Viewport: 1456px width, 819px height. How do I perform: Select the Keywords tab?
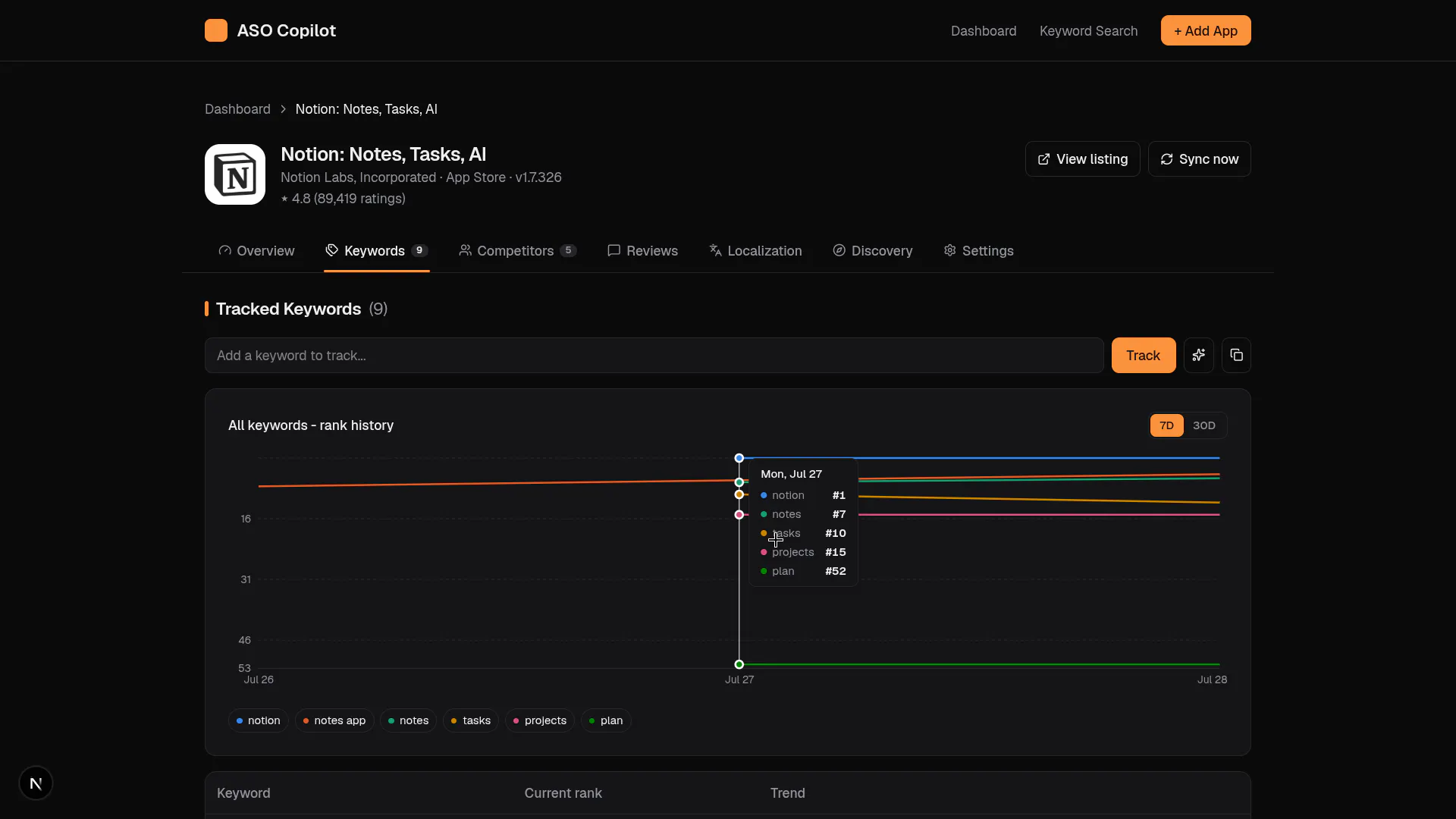pos(377,251)
